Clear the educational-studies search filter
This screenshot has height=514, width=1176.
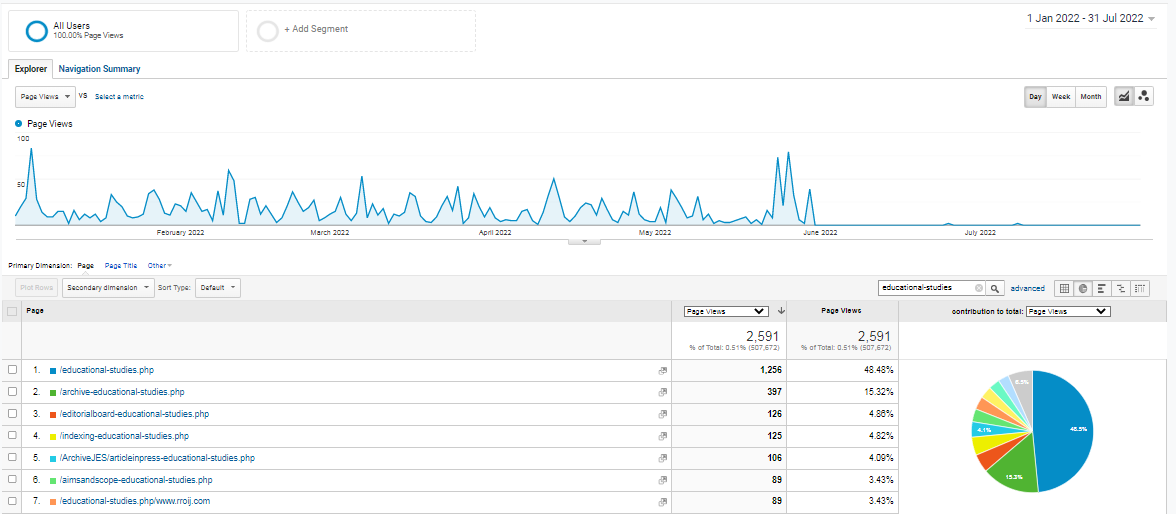(x=979, y=288)
